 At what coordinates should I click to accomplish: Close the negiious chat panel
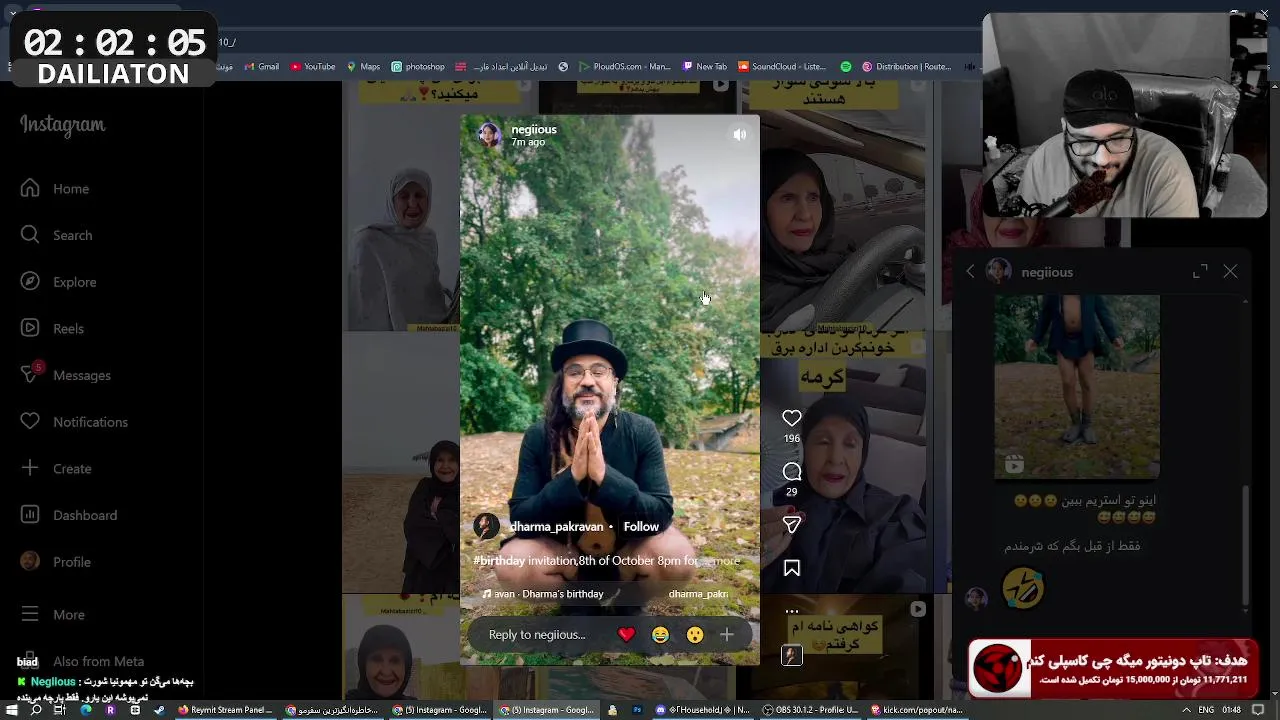coord(1230,272)
